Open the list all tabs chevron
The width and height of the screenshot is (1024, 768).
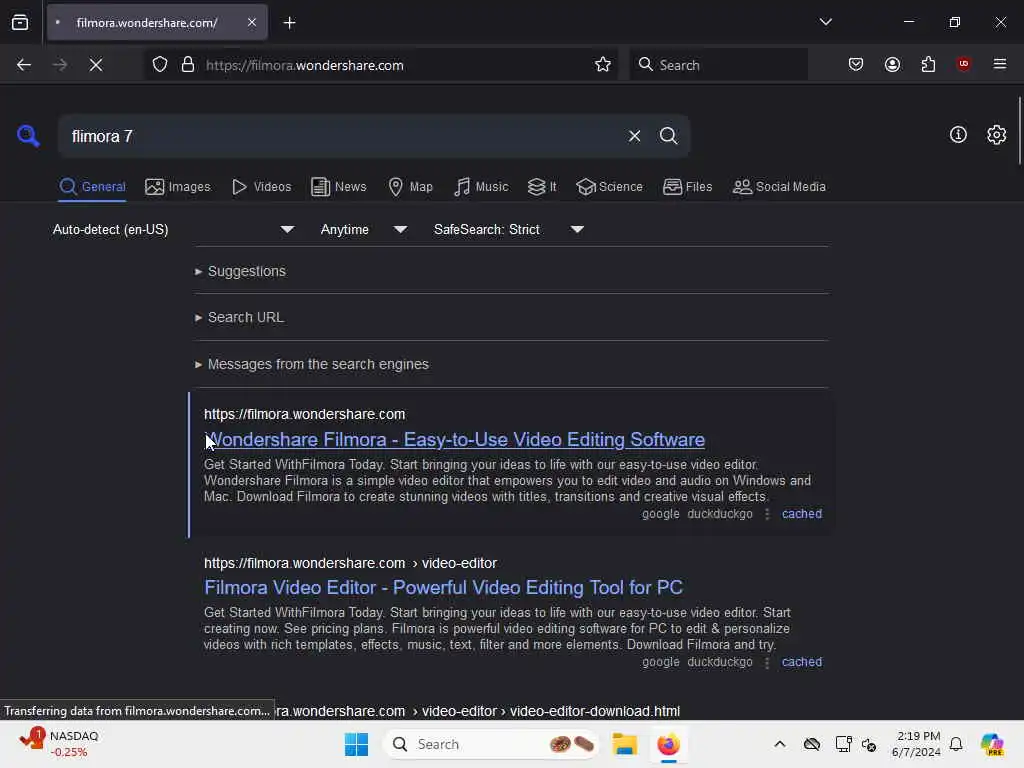click(x=825, y=22)
